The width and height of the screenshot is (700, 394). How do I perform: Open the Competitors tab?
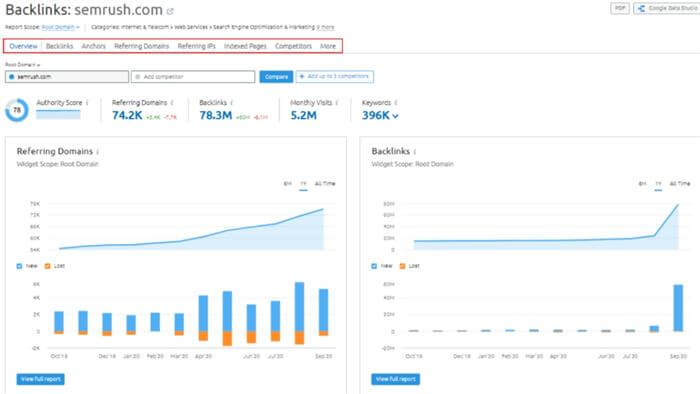pyautogui.click(x=293, y=46)
